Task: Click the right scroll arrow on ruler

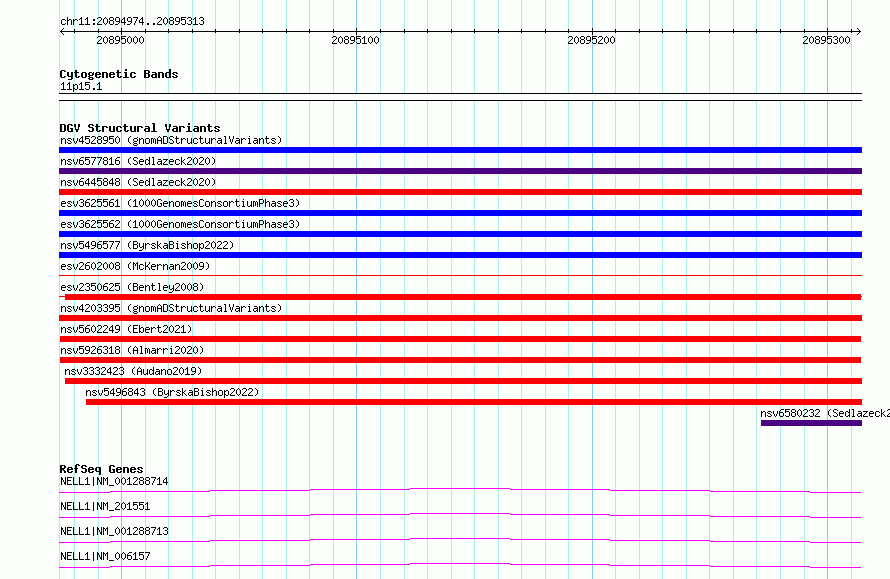Action: [x=858, y=32]
